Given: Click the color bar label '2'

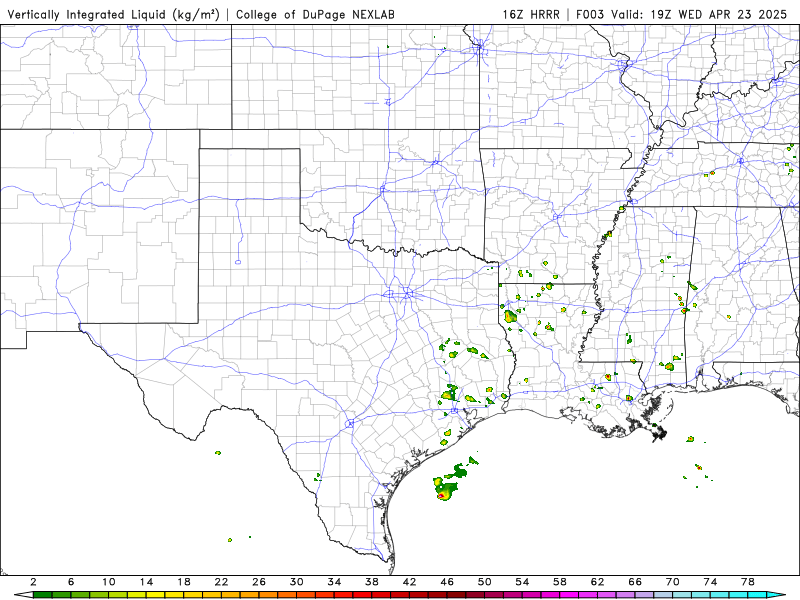Looking at the screenshot, I should [x=33, y=582].
